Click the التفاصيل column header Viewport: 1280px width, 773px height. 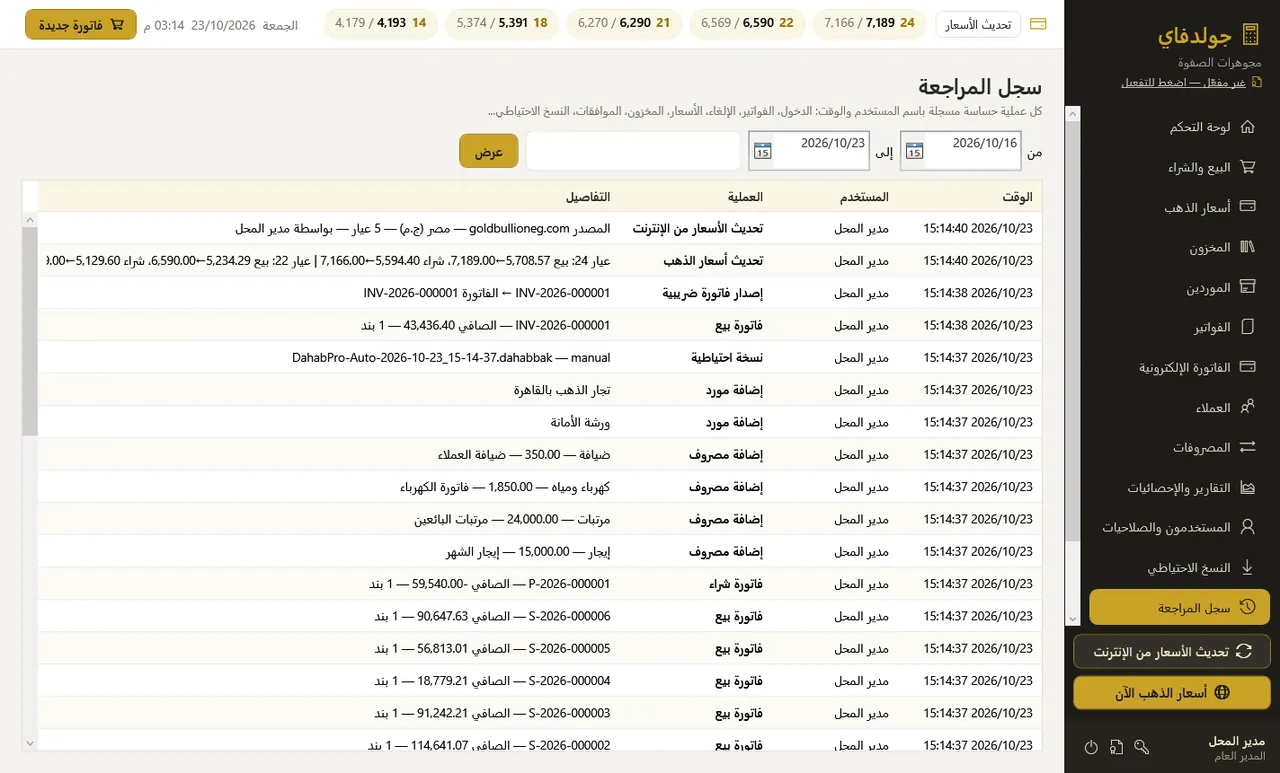pyautogui.click(x=588, y=197)
